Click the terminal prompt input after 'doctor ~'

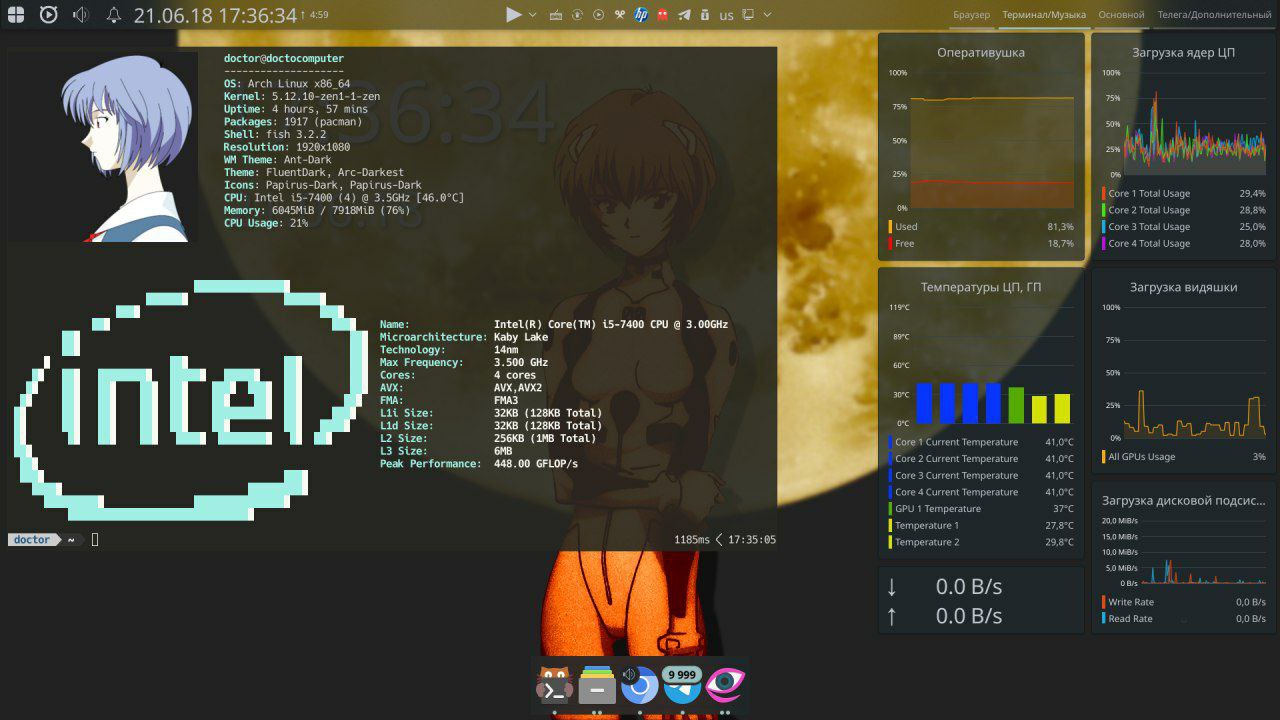(x=95, y=540)
